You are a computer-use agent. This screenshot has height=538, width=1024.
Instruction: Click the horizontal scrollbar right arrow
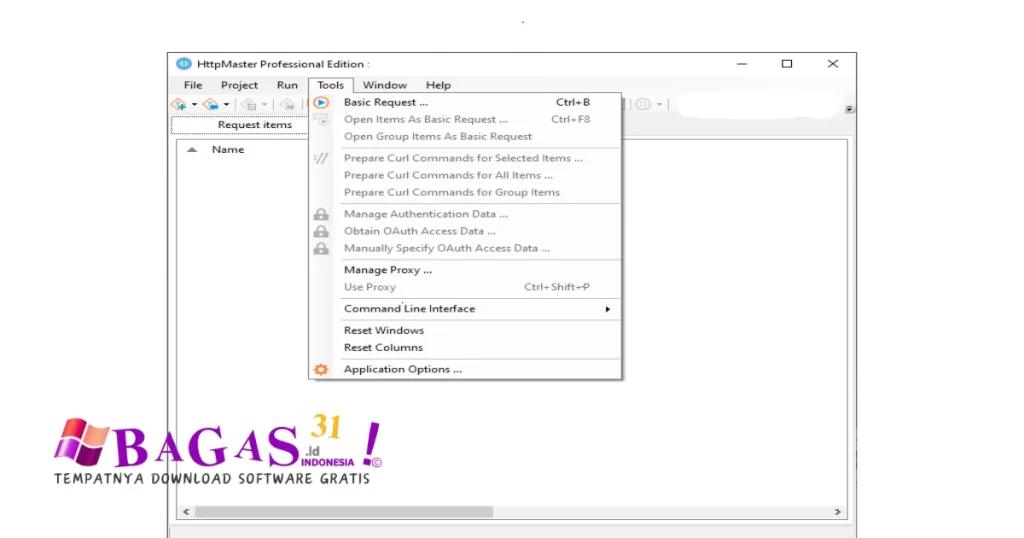pos(837,512)
